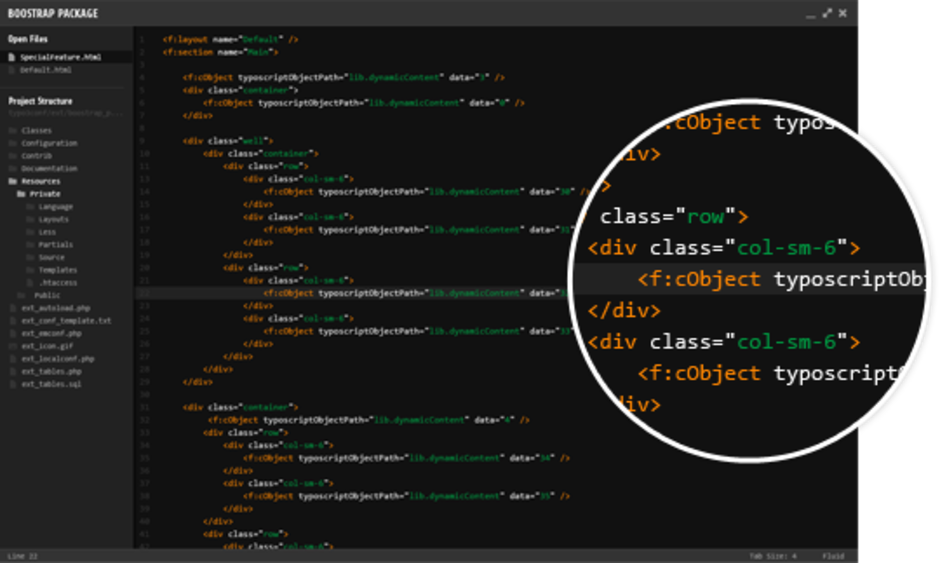Screen dimensions: 940x563
Task: Expand the Configuration folder
Action: (49, 144)
